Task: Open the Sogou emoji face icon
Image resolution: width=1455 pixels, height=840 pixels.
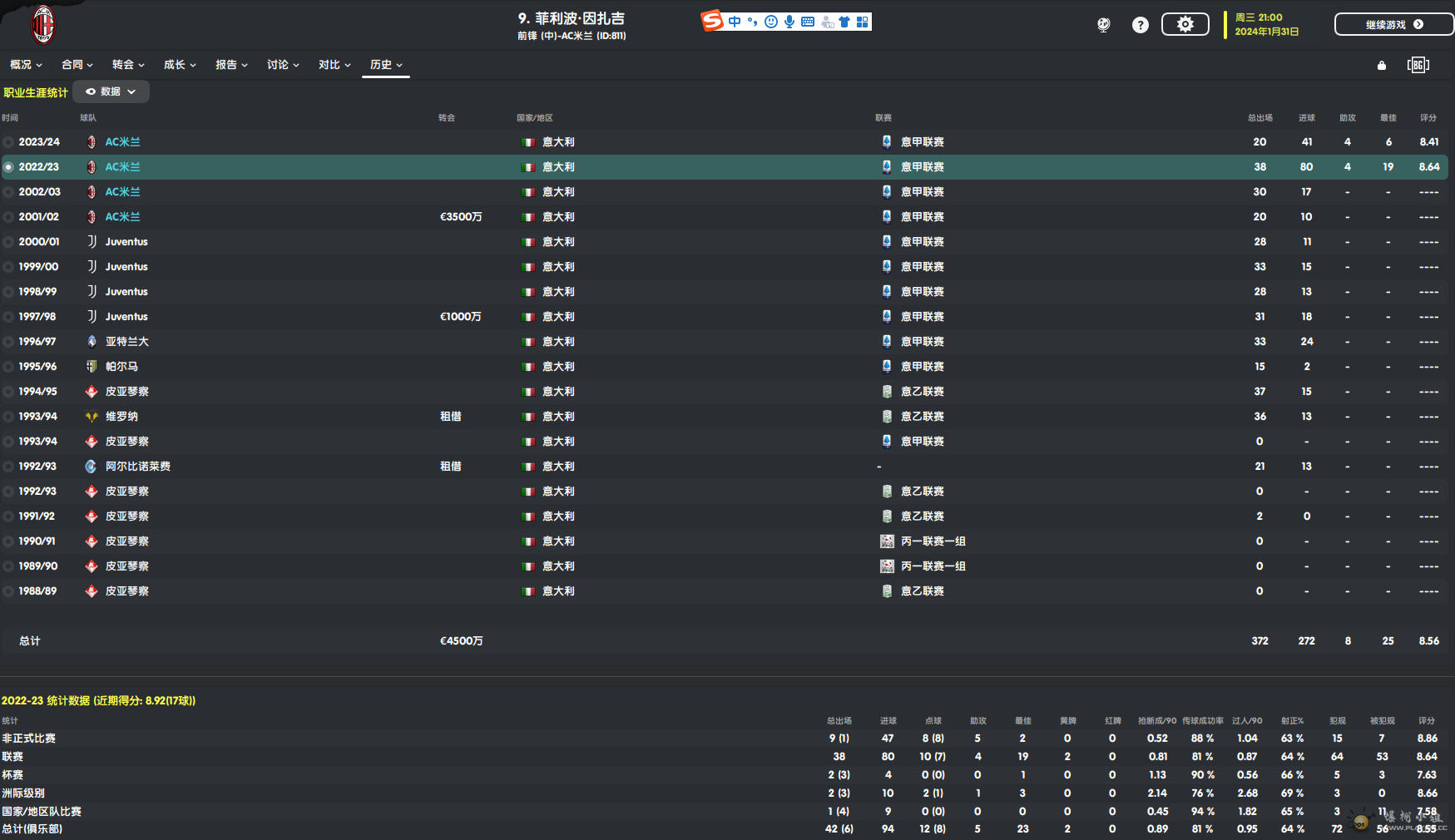Action: (771, 22)
